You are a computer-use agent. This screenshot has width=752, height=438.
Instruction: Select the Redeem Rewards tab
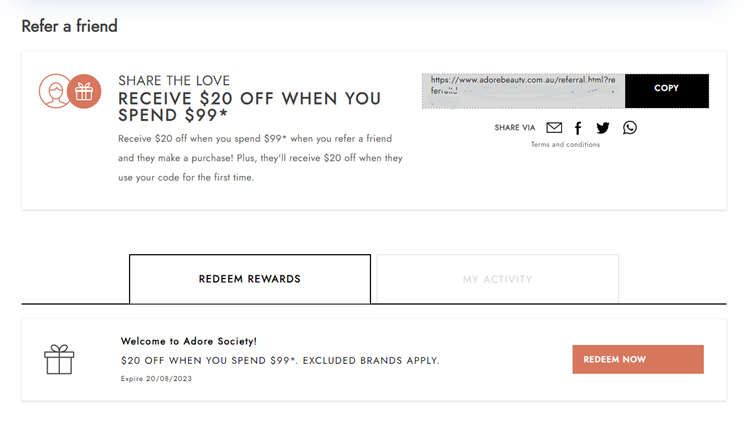tap(250, 279)
